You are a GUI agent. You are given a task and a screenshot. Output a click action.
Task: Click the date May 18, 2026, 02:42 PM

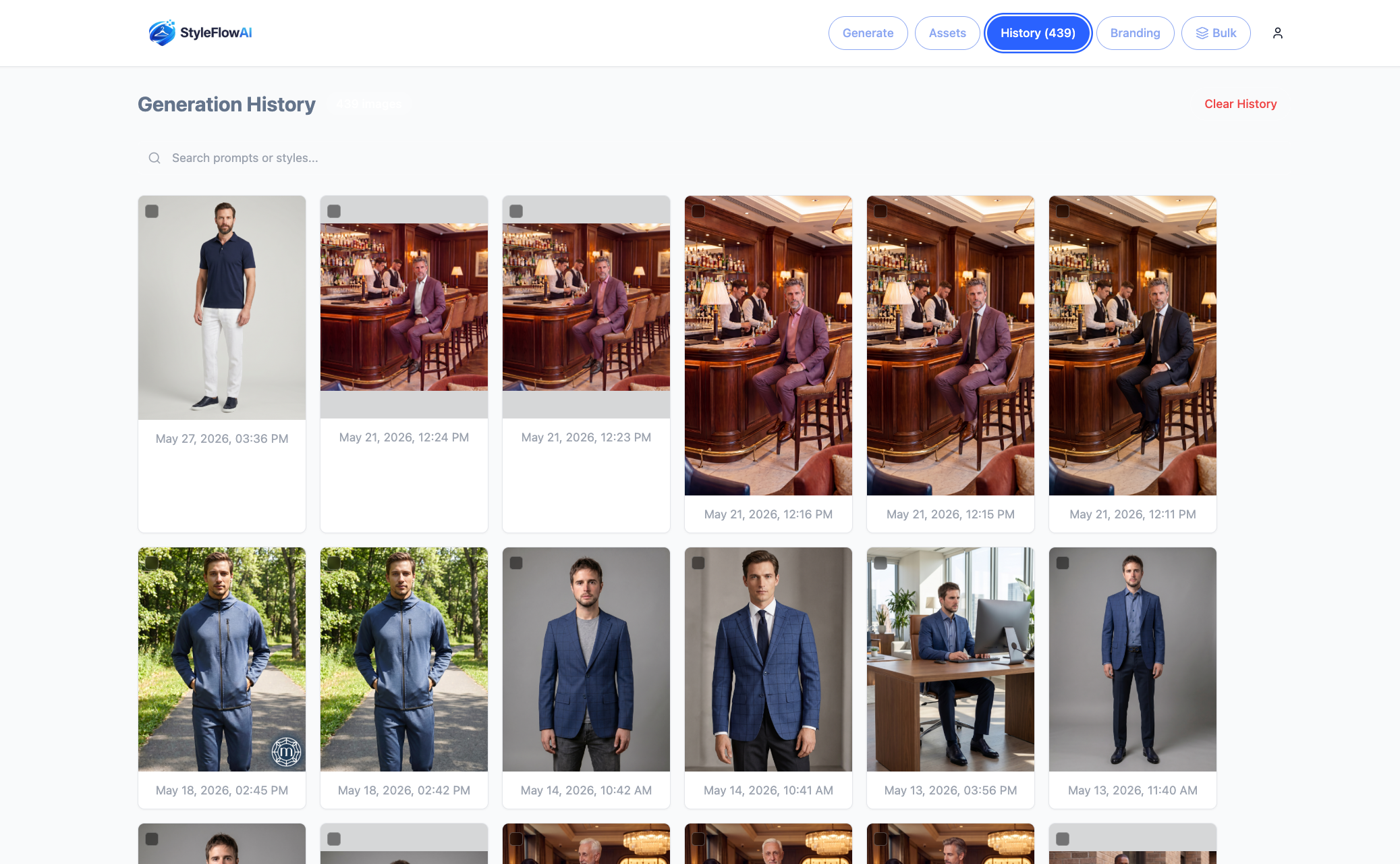coord(404,790)
